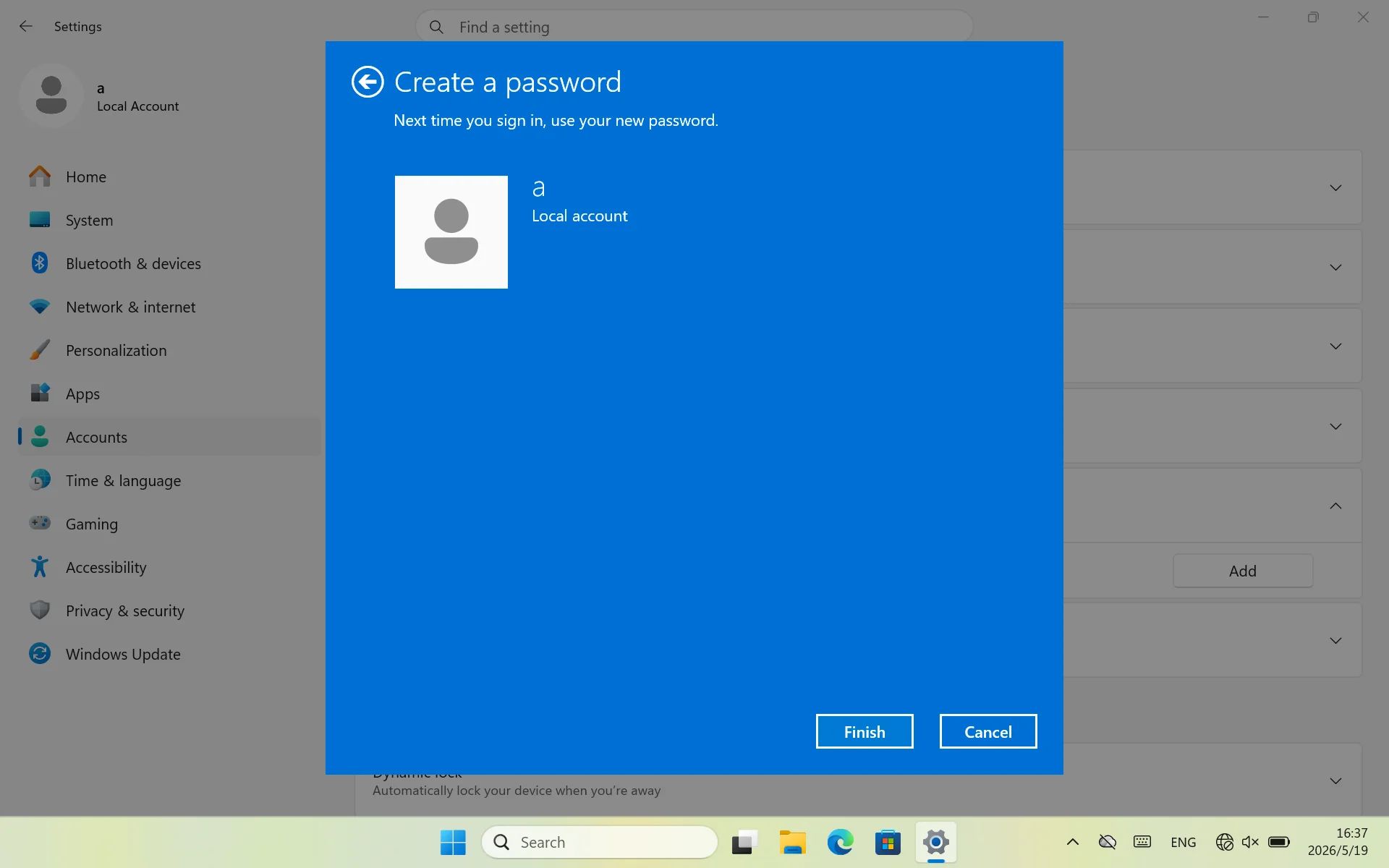The width and height of the screenshot is (1389, 868).
Task: Open Microsoft Store from taskbar
Action: coord(888,842)
